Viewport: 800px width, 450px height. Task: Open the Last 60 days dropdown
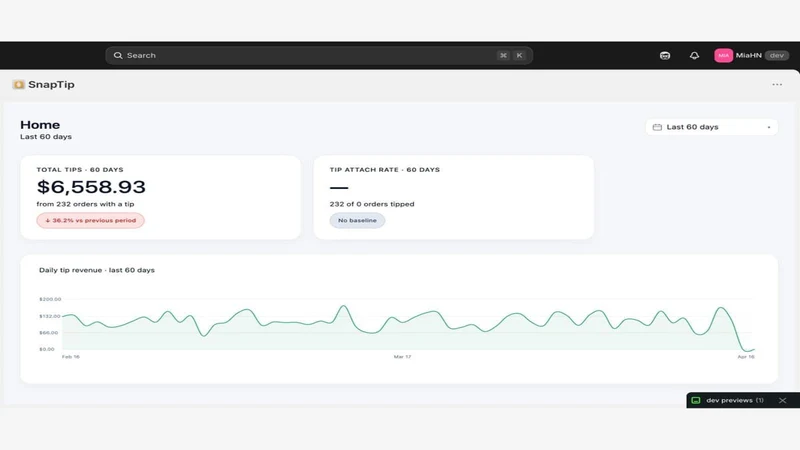[x=711, y=127]
